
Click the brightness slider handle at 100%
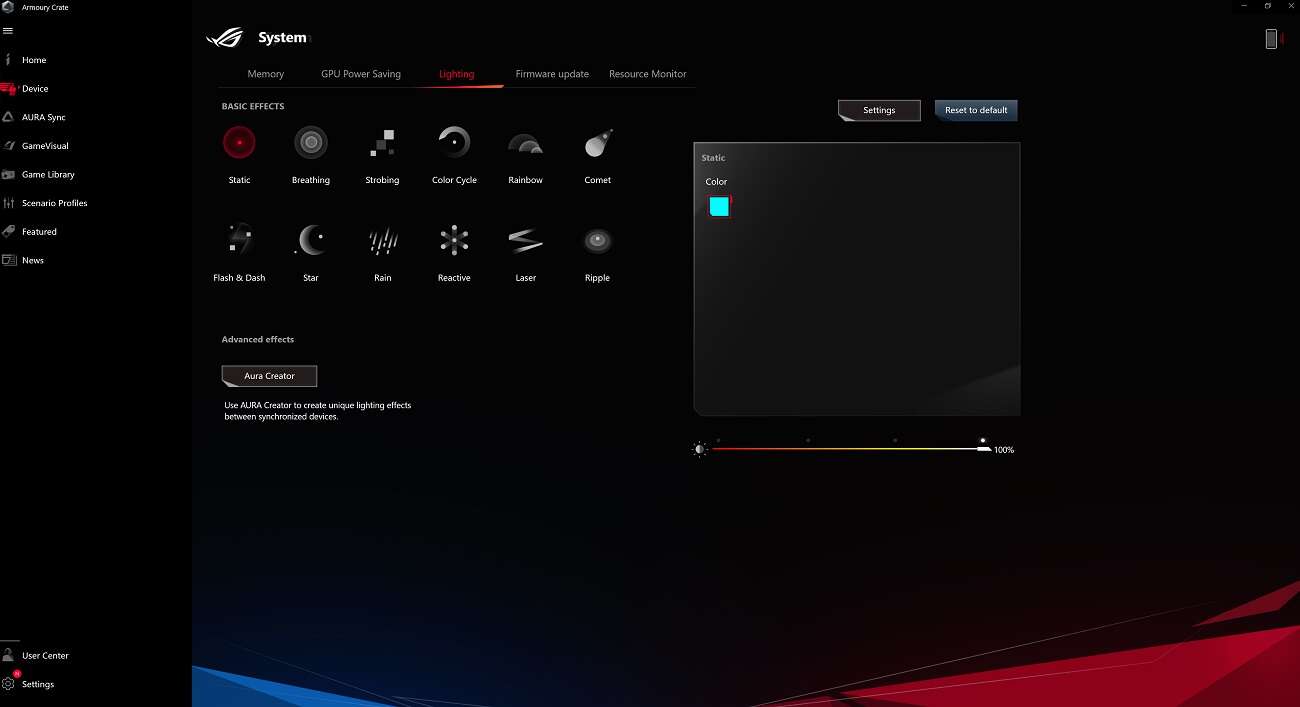(984, 449)
